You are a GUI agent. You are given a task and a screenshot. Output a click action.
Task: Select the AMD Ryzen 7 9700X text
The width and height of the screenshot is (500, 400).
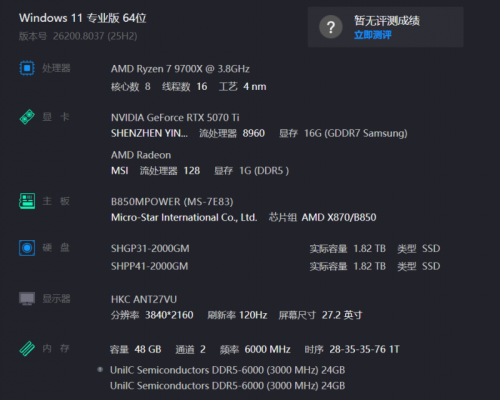click(x=157, y=69)
